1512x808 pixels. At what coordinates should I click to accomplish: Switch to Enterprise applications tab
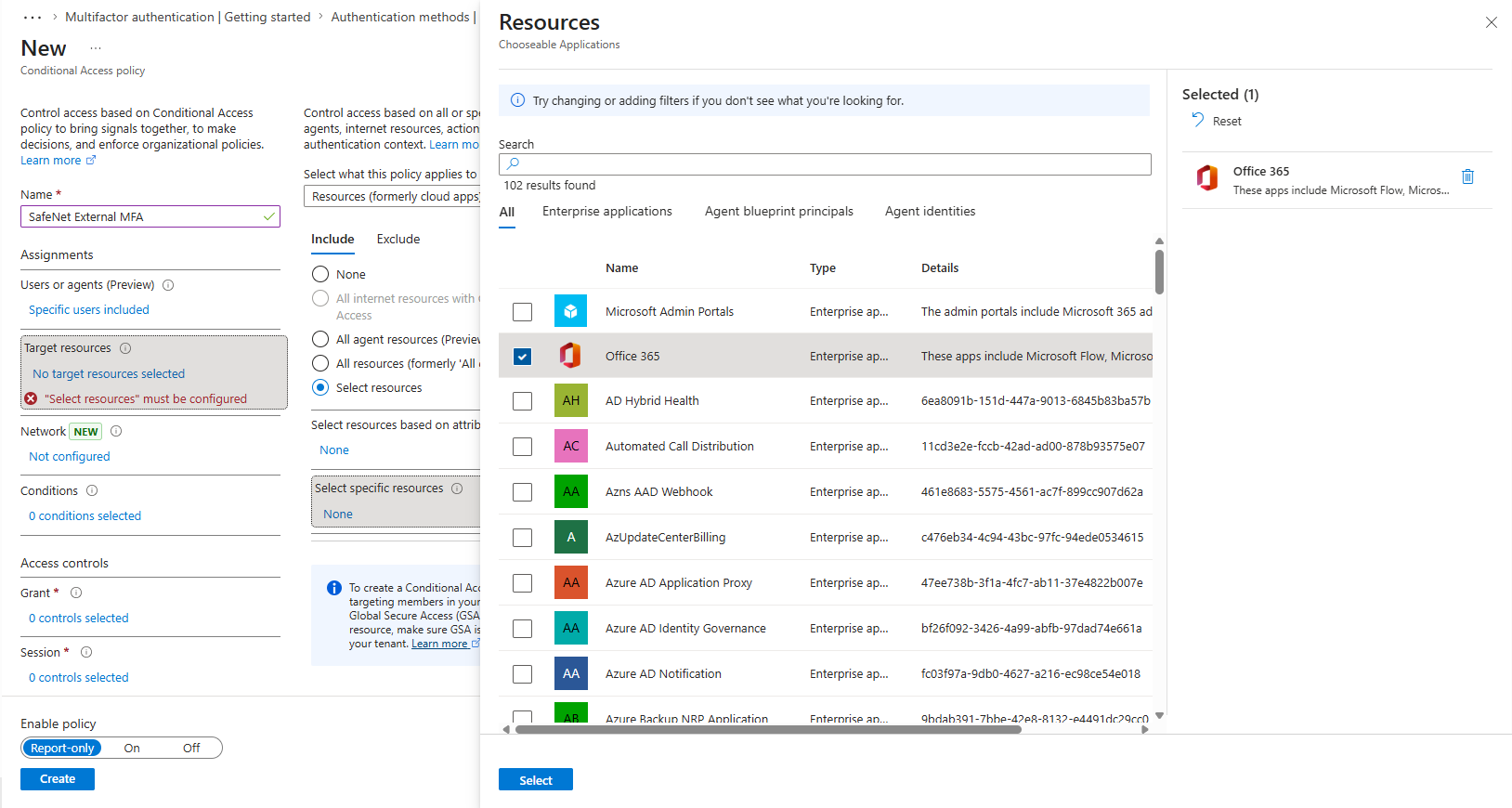[607, 212]
